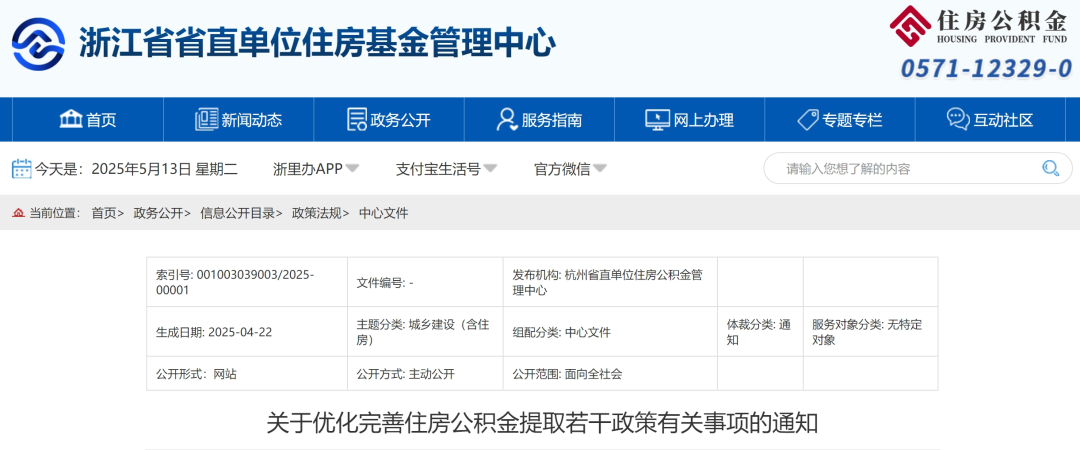Click the calendar icon beside today's date
This screenshot has height=450, width=1080.
click(x=22, y=169)
